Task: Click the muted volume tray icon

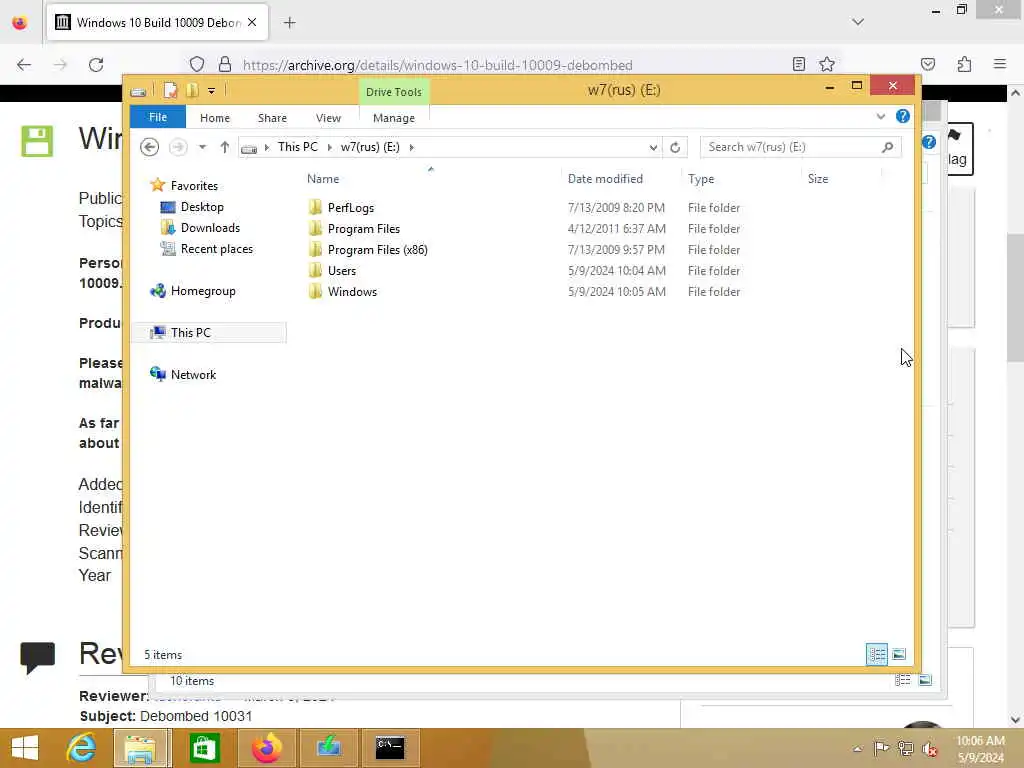Action: pos(929,749)
